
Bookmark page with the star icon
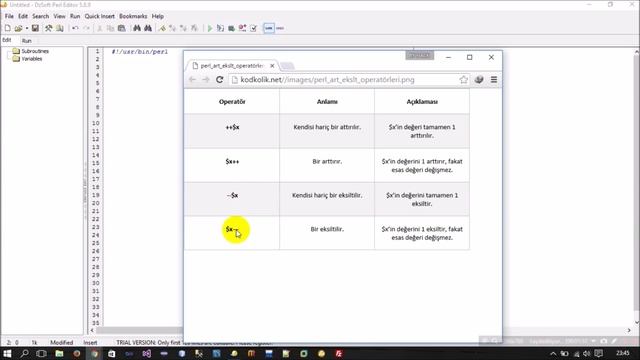(x=463, y=80)
